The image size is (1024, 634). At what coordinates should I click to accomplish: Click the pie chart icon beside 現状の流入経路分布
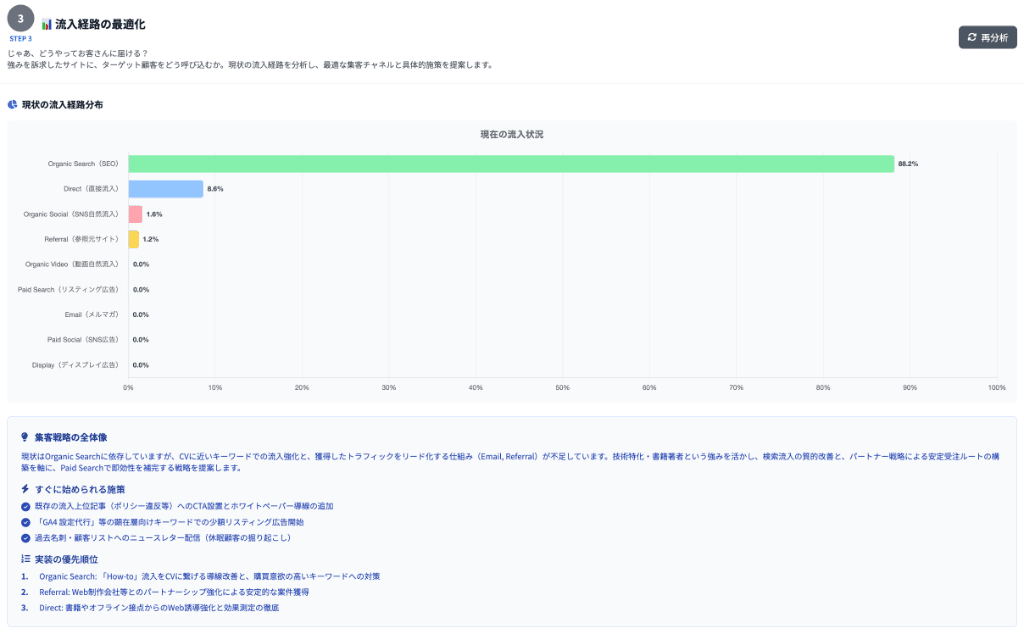click(x=12, y=104)
